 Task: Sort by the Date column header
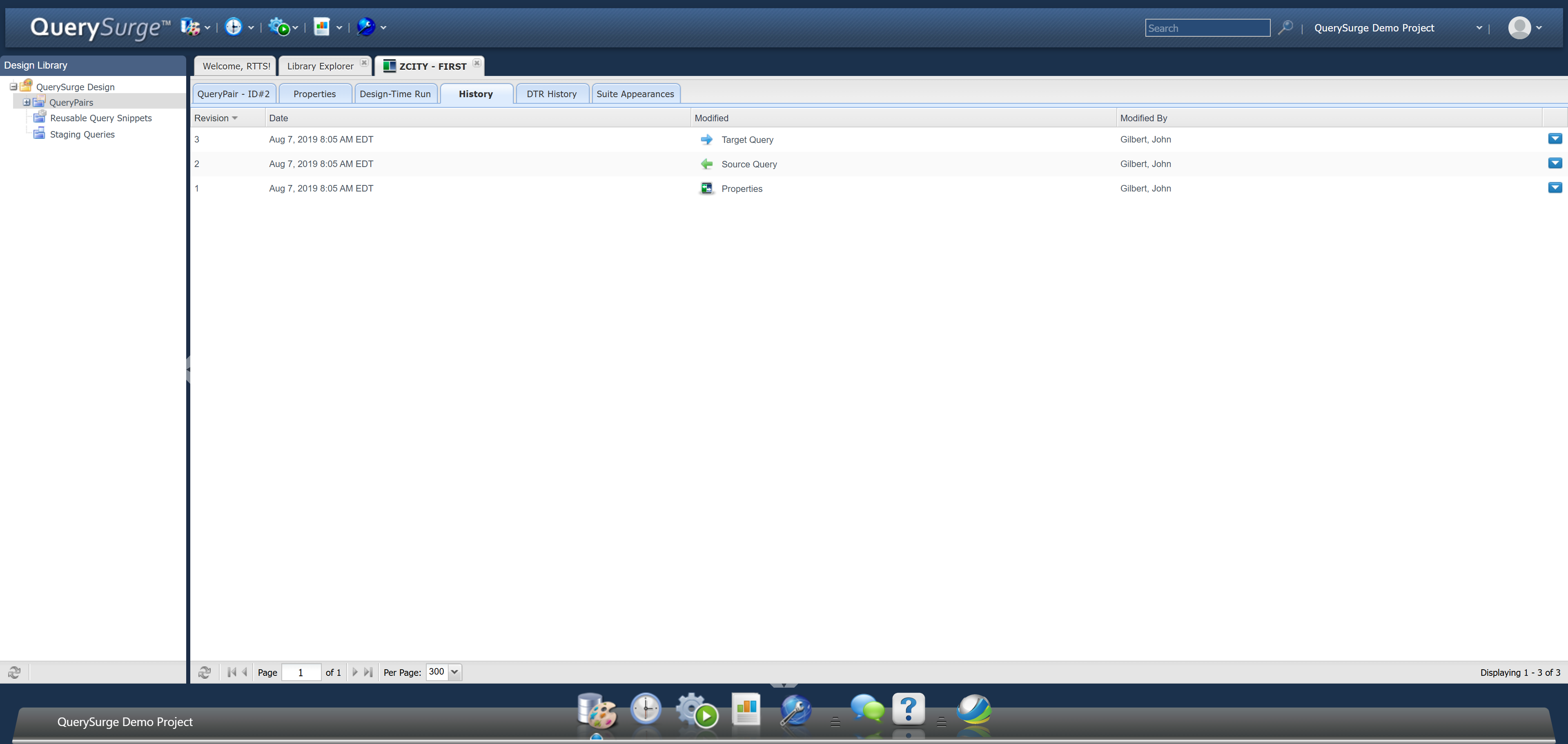[478, 118]
